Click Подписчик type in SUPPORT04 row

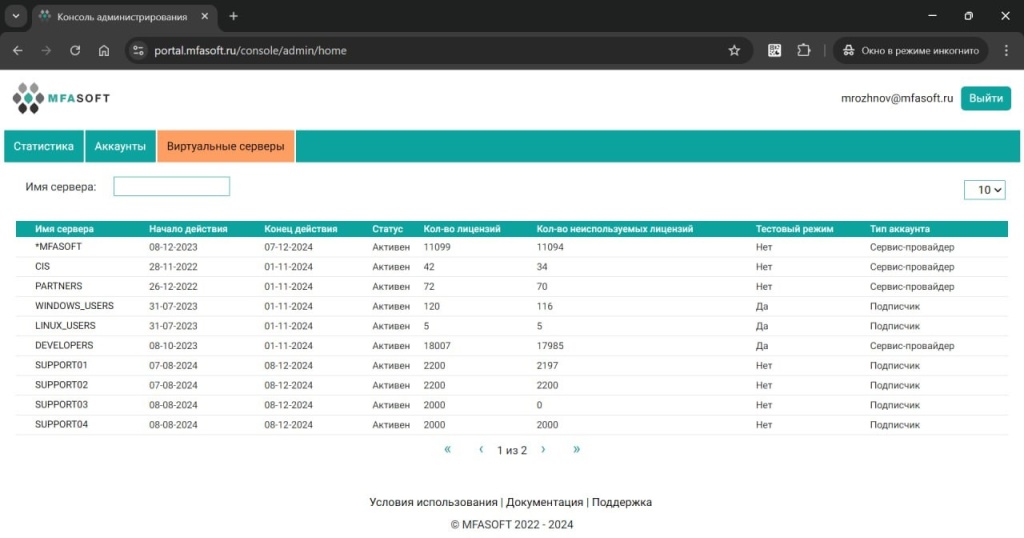click(x=895, y=424)
